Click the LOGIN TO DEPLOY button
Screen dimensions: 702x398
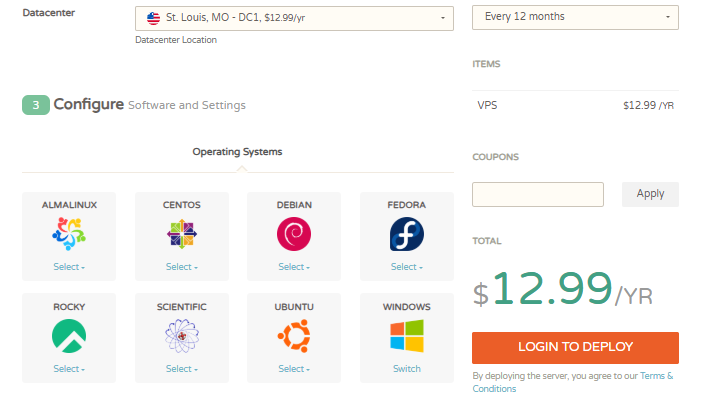point(575,347)
